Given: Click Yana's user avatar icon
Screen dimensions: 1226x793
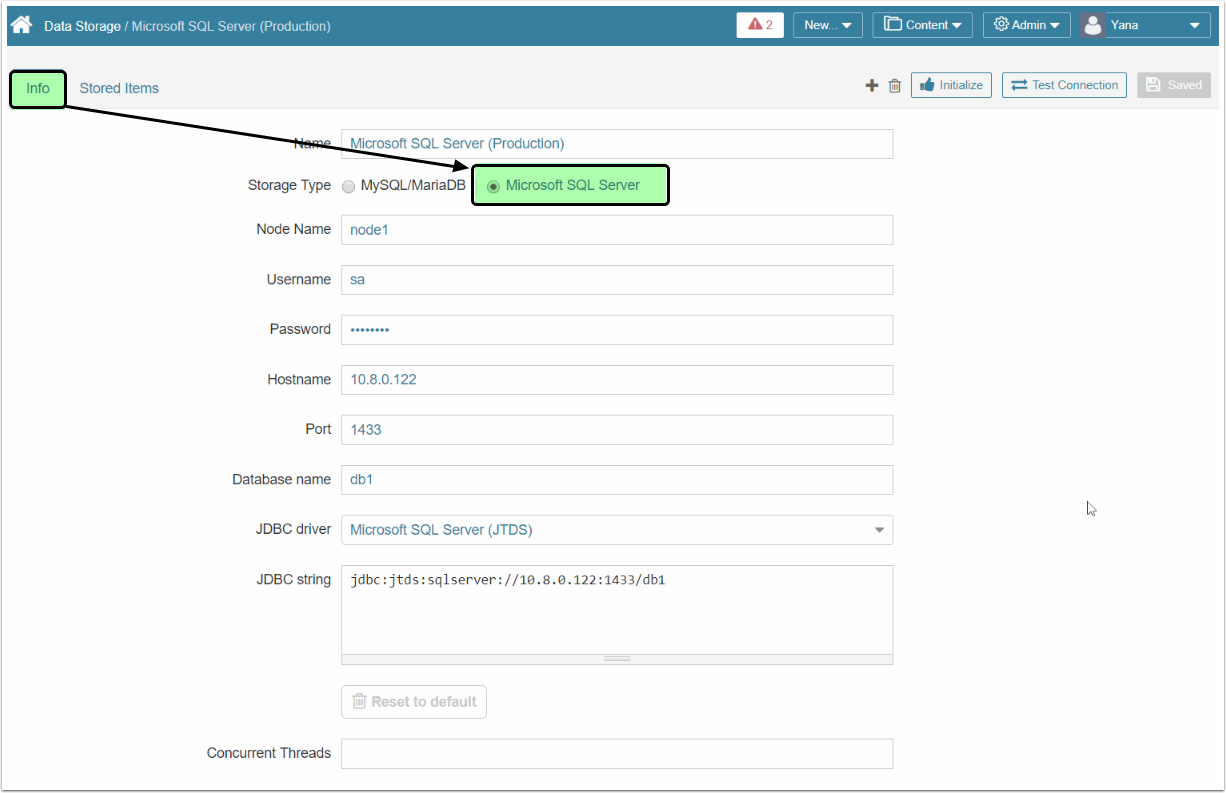Looking at the screenshot, I should pyautogui.click(x=1093, y=25).
